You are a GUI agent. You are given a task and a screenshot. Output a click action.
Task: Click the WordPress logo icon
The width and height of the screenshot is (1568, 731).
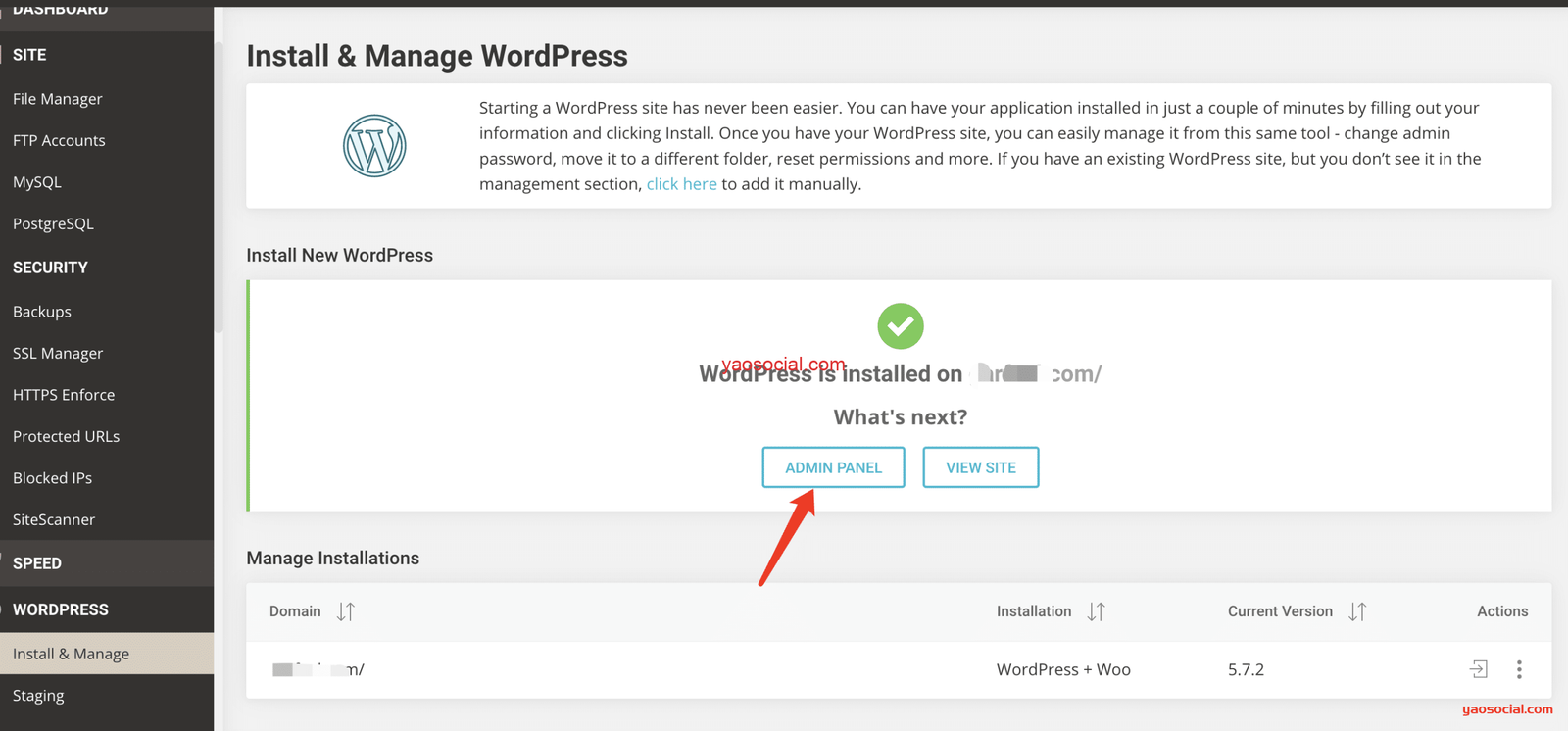tap(374, 146)
